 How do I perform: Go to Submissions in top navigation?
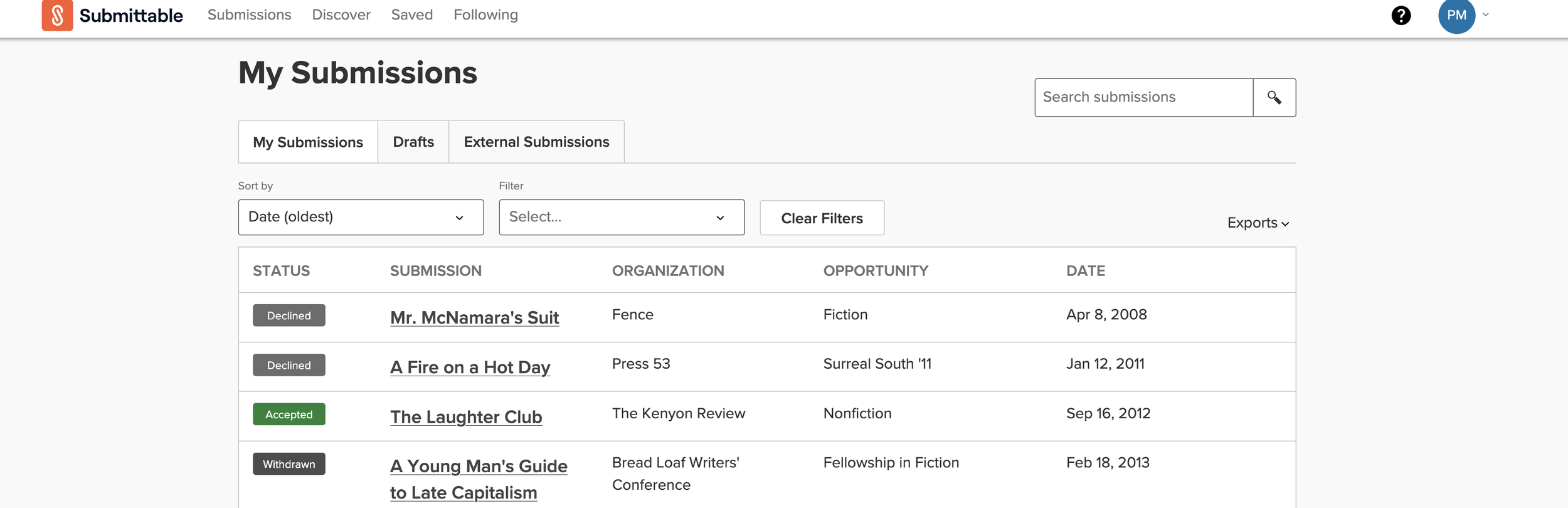249,14
